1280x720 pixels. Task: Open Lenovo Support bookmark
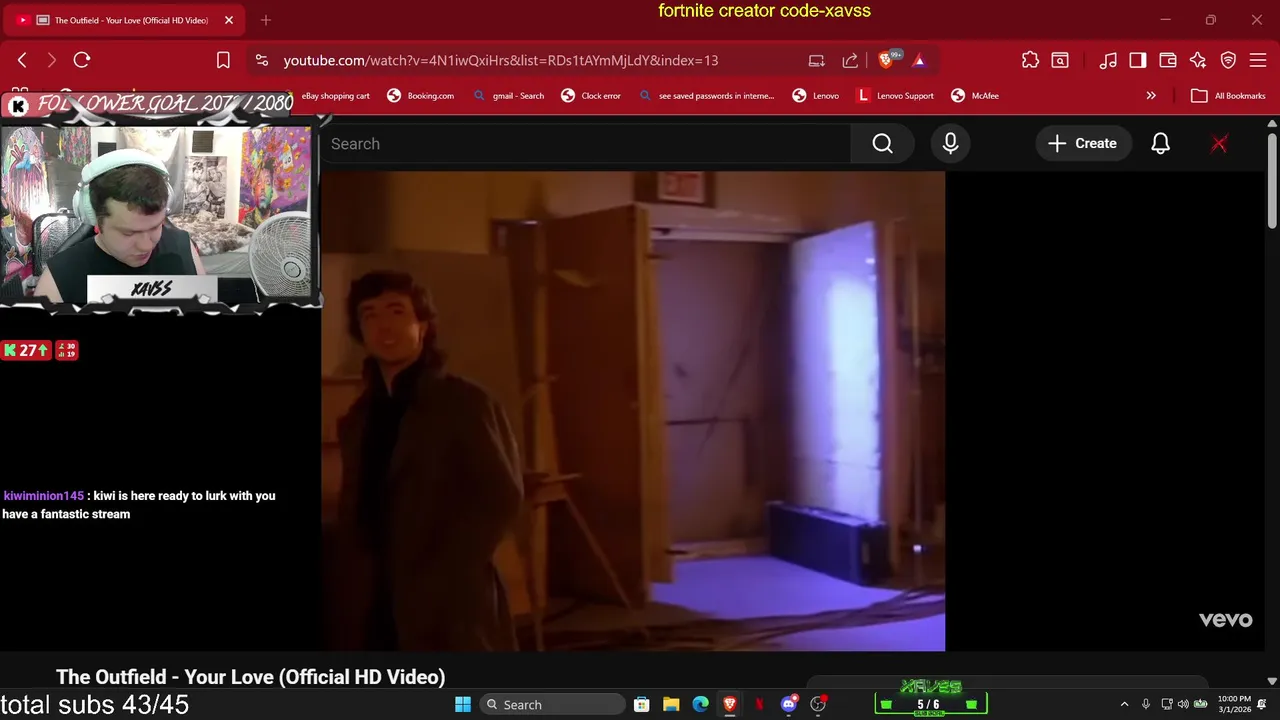tap(895, 96)
